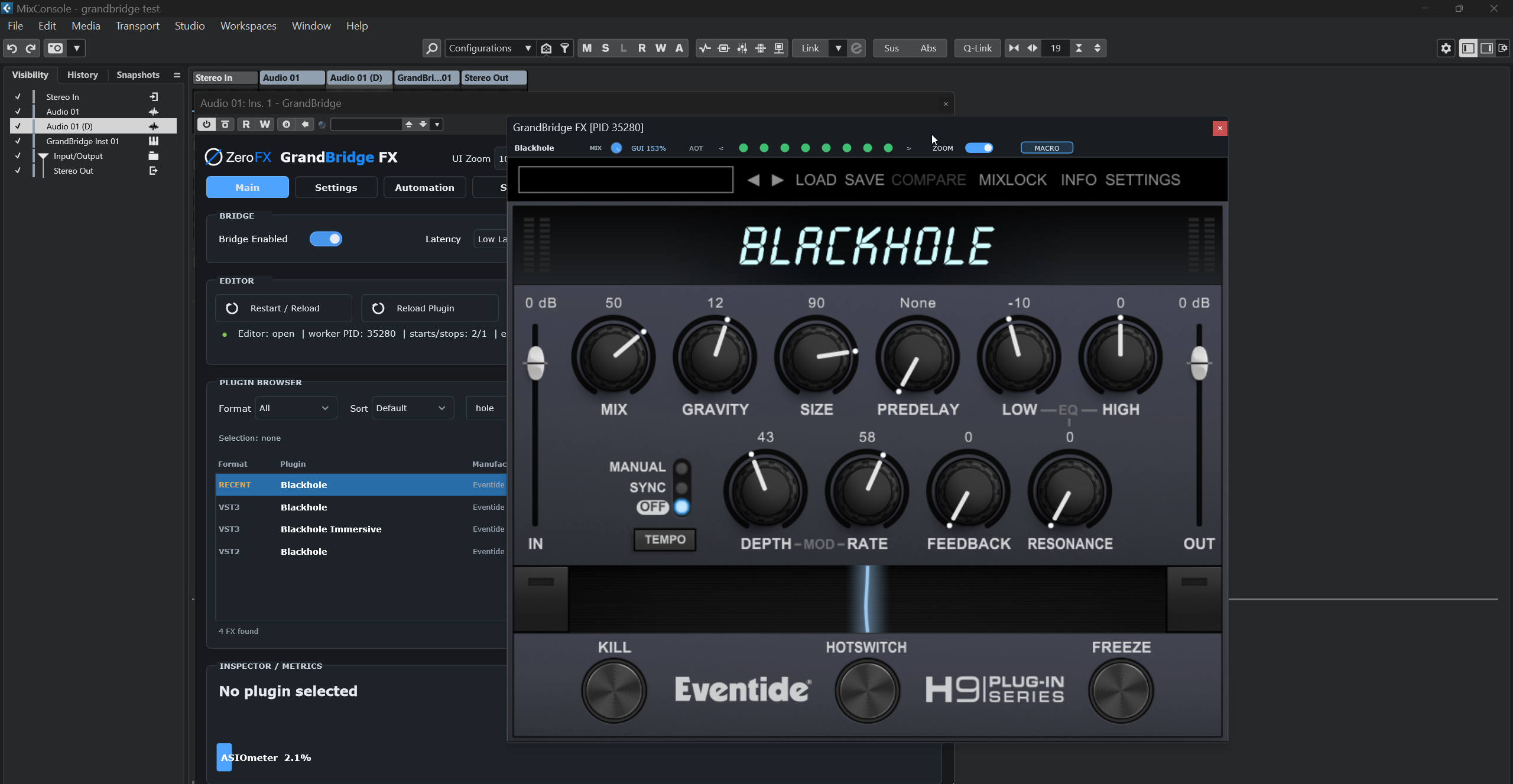
Task: Open the Format All dropdown
Action: 296,408
